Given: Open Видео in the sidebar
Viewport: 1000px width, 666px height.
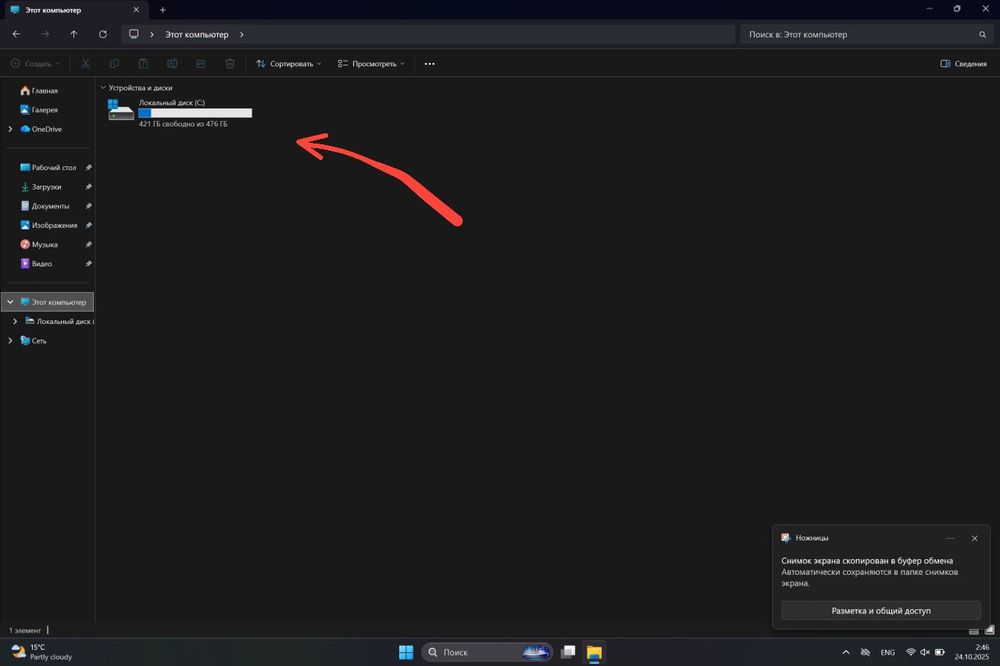Looking at the screenshot, I should (36, 263).
